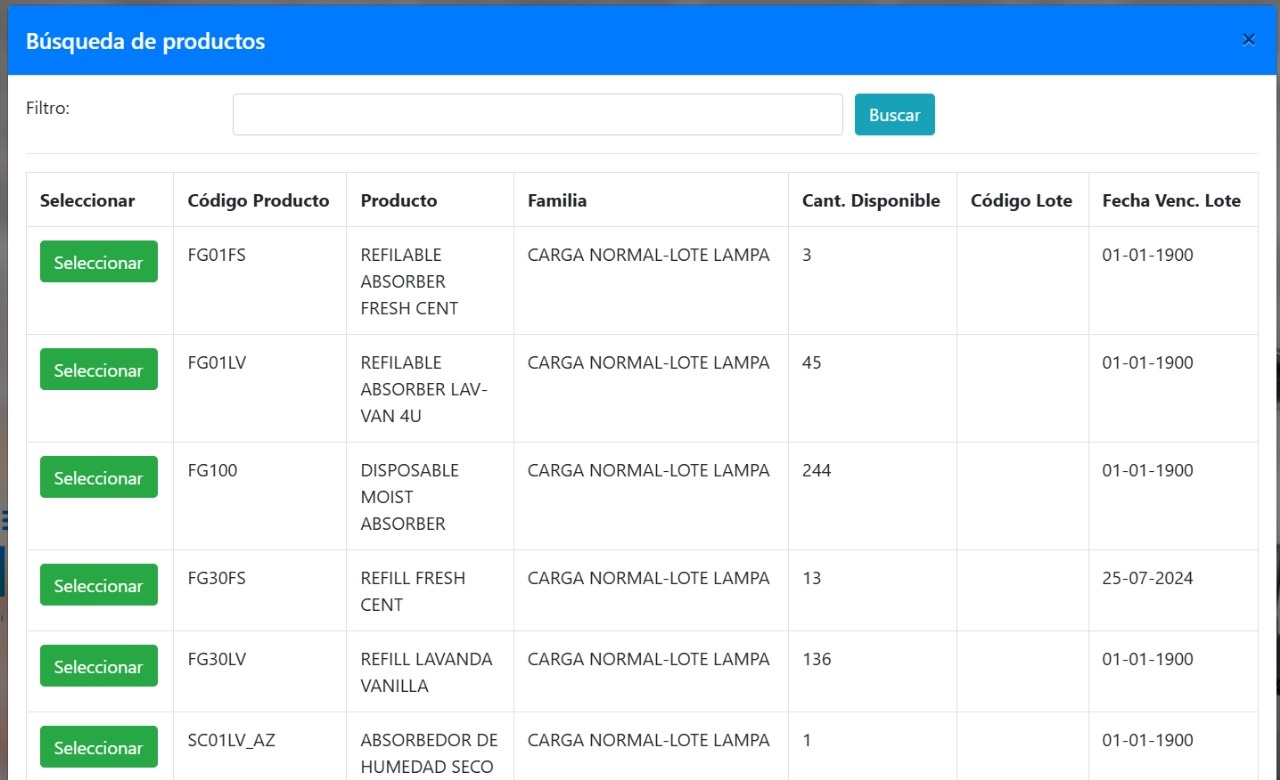Select product FG30LV

coord(99,667)
